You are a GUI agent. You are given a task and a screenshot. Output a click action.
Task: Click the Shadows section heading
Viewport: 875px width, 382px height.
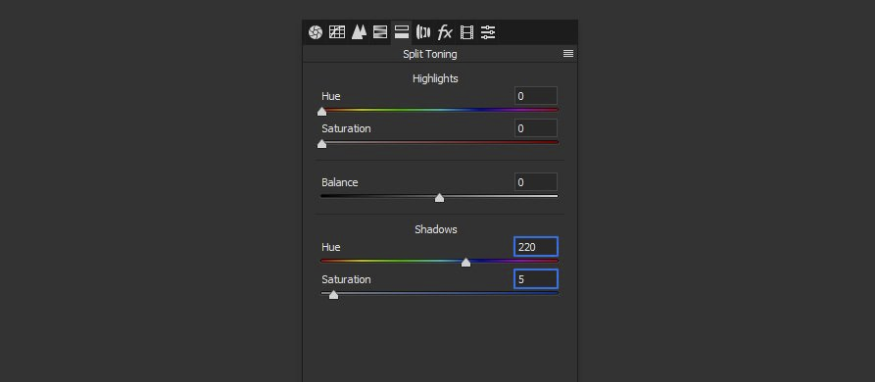(436, 229)
